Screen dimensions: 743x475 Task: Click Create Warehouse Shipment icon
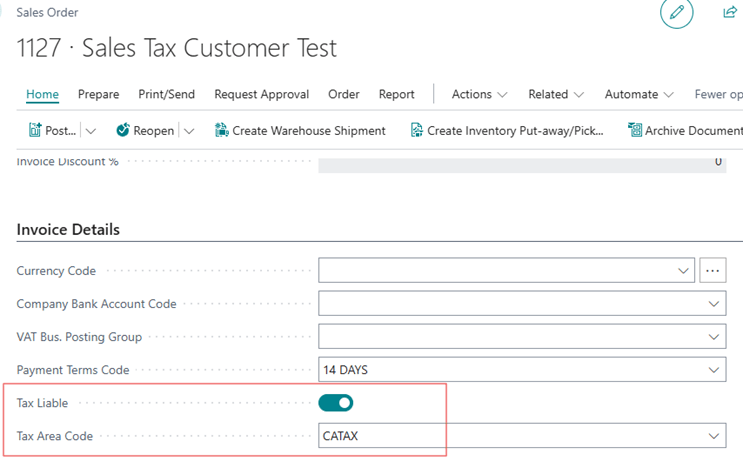[222, 130]
